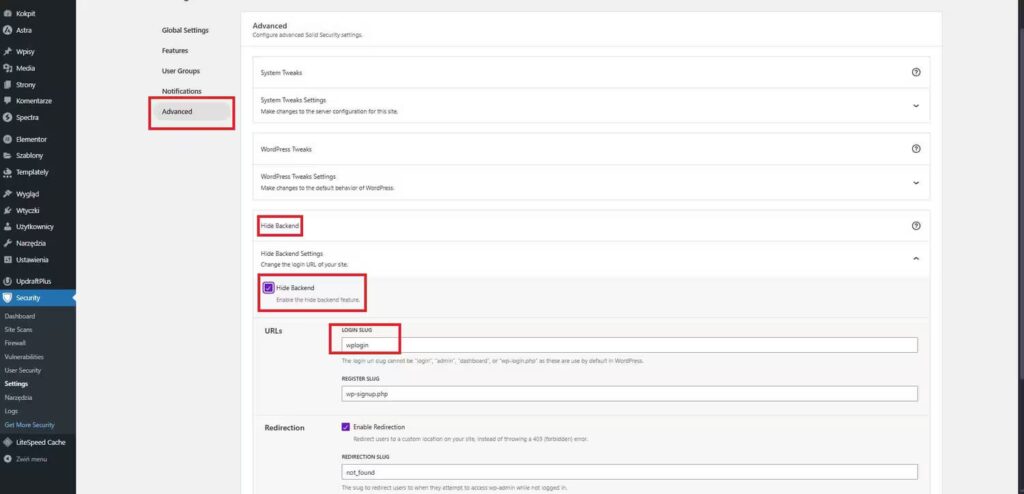Click the System Tweaks section heading
The width and height of the screenshot is (1024, 494).
coord(281,73)
